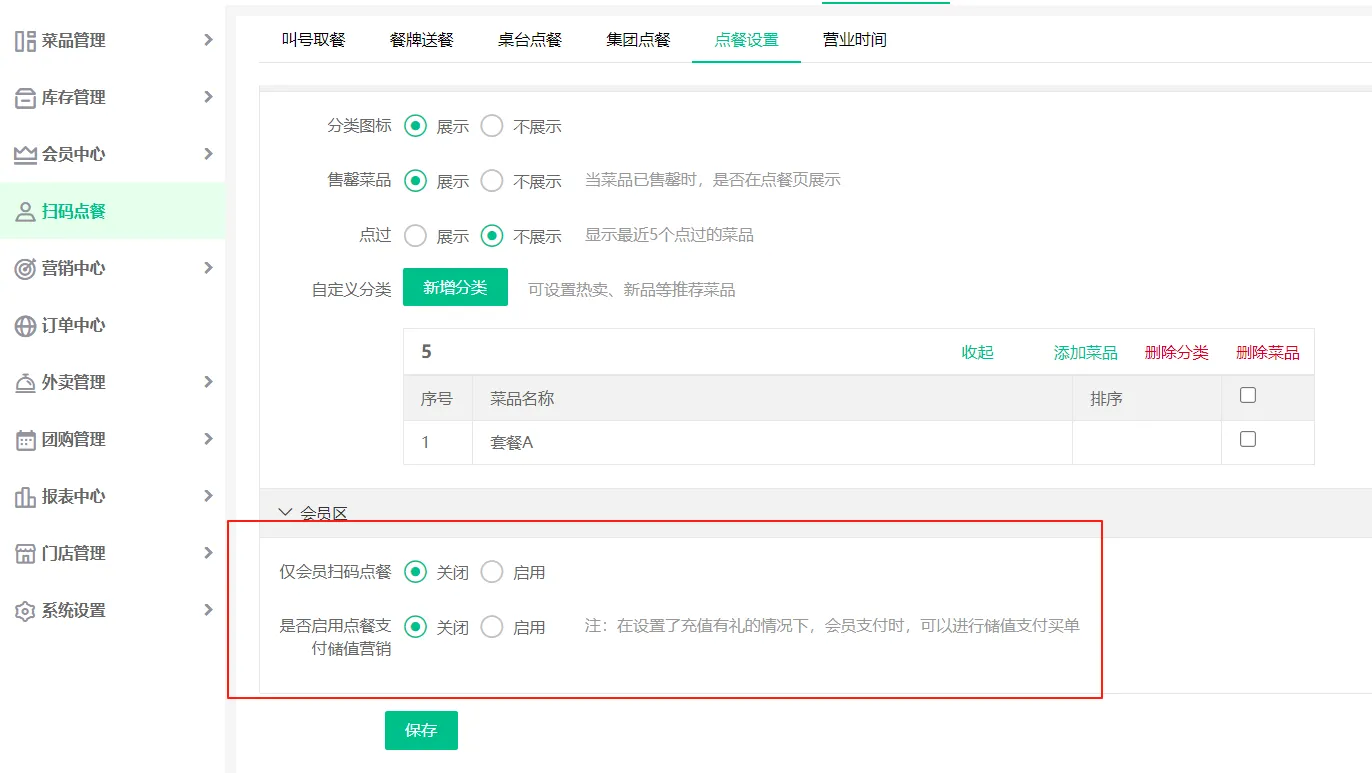Click the 营销中心 target icon
This screenshot has width=1372, height=773.
click(x=25, y=269)
